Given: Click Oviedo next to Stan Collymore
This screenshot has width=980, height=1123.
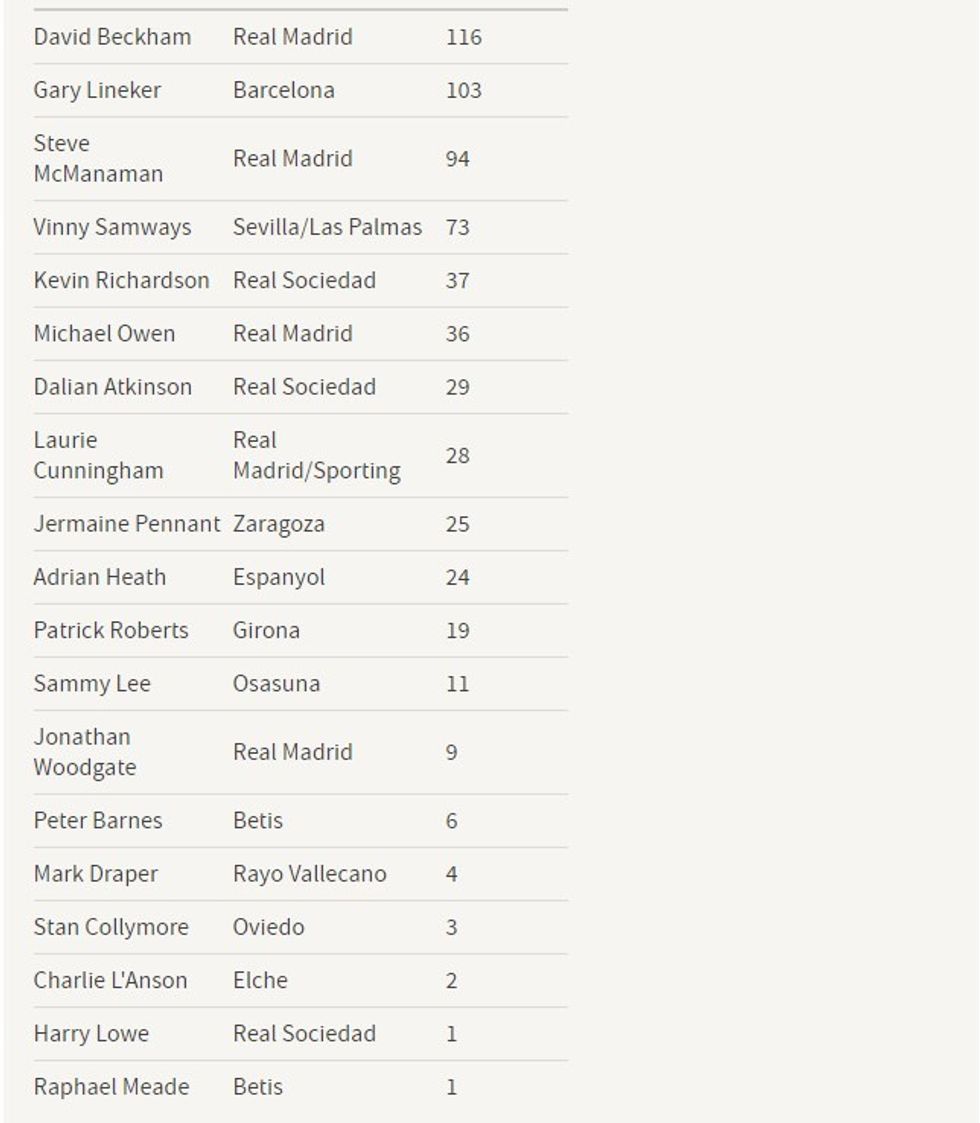Looking at the screenshot, I should [x=268, y=928].
